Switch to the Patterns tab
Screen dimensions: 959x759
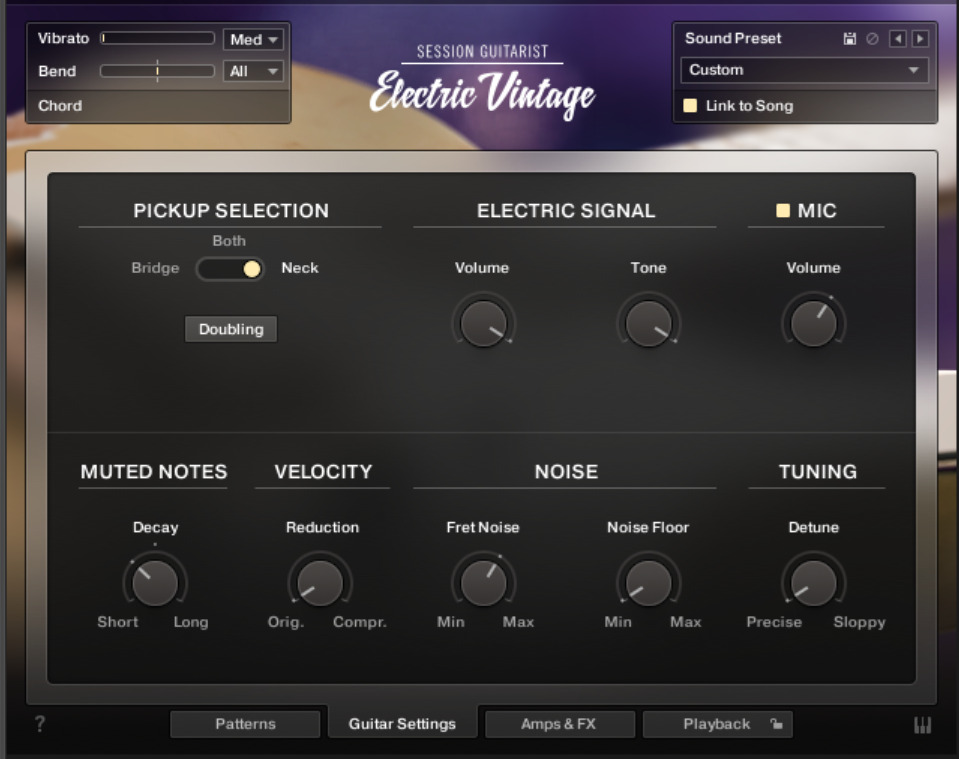[x=245, y=724]
